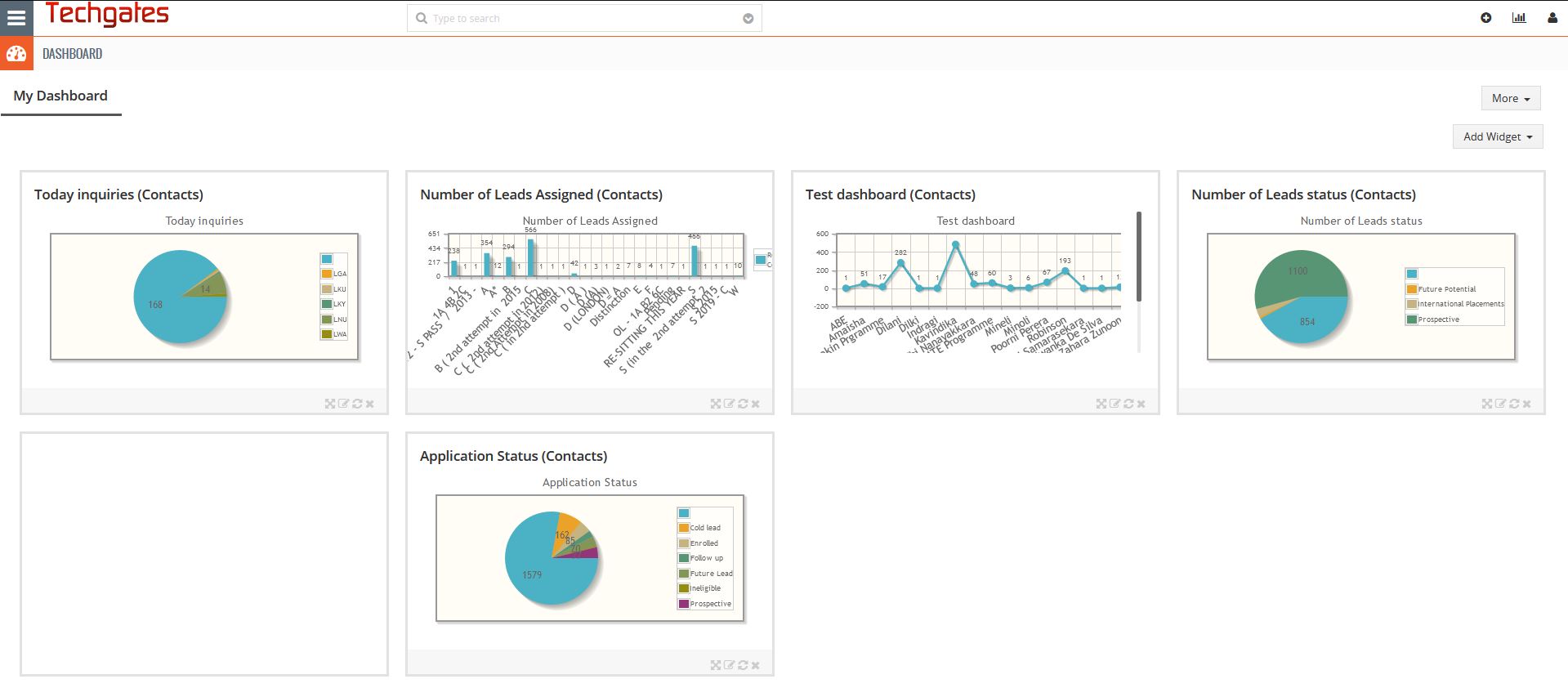Screen dimensions: 1568x697
Task: Expand Number of Leads Assigned widget fullscreen
Action: 716,404
